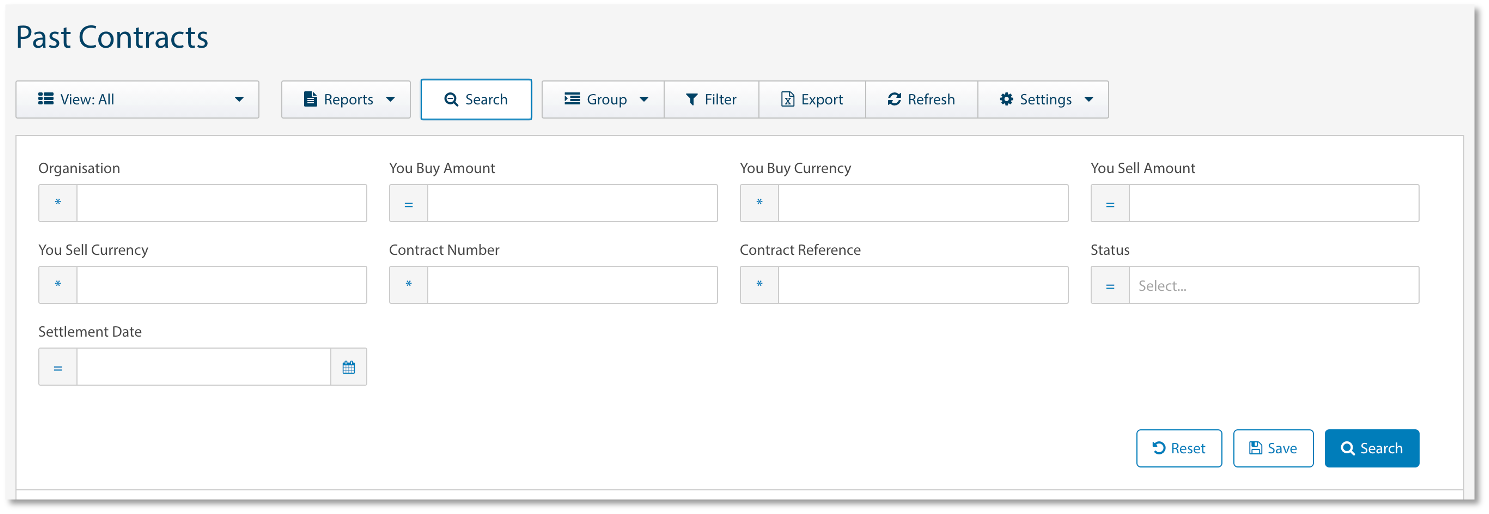Expand the Group dropdown in toolbar
The height and width of the screenshot is (514, 1489).
603,99
